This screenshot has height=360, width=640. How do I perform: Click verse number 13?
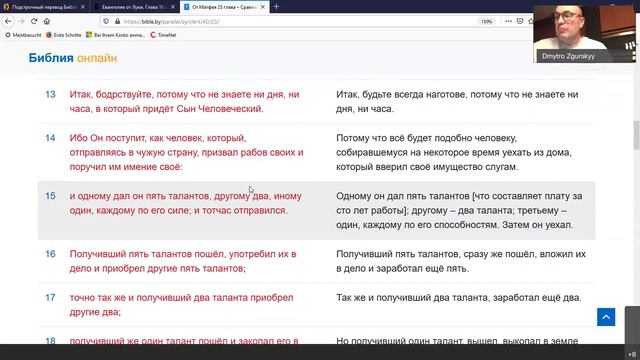click(x=50, y=94)
